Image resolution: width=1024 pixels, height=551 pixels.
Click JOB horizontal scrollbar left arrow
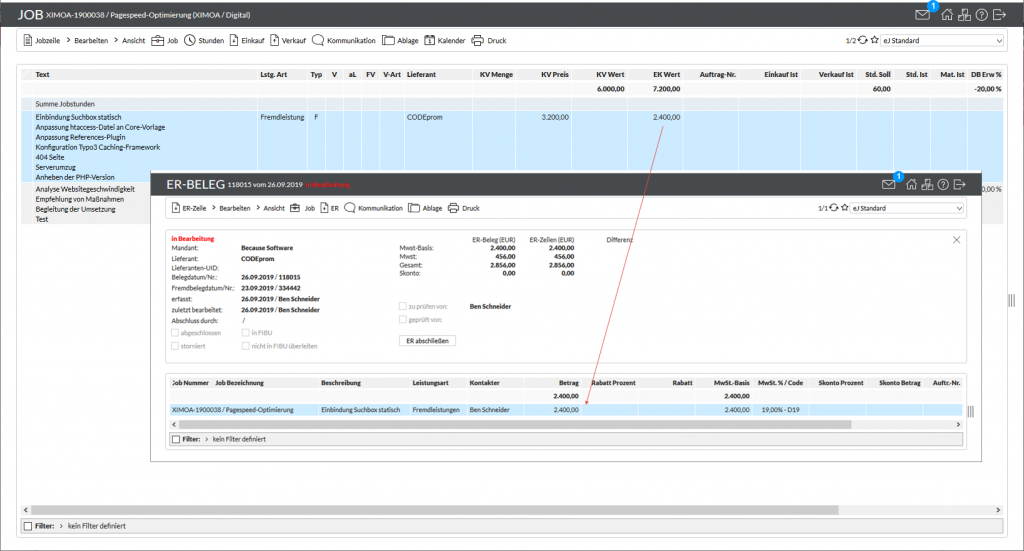pos(25,510)
